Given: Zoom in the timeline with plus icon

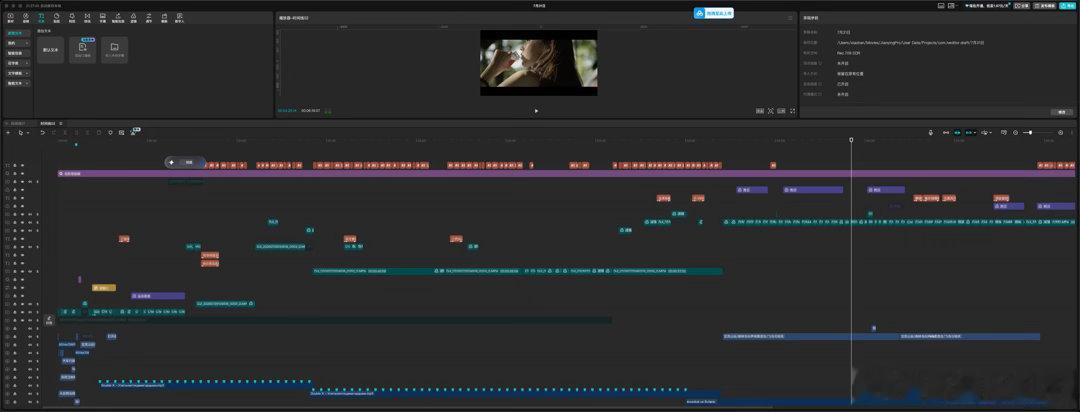Looking at the screenshot, I should [x=1060, y=132].
